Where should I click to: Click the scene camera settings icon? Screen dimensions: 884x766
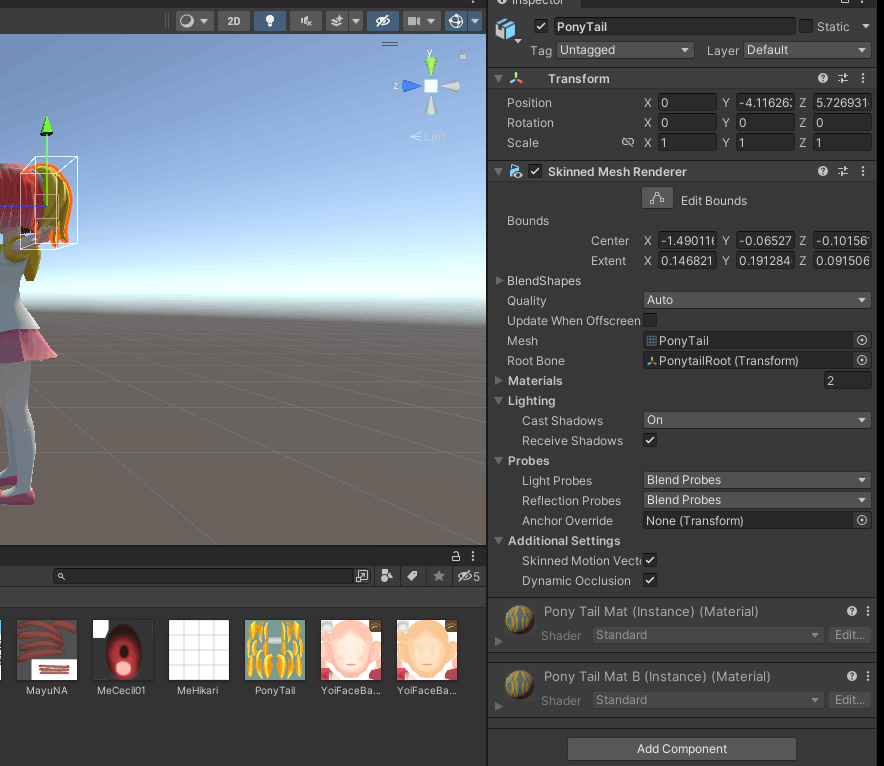click(x=414, y=21)
